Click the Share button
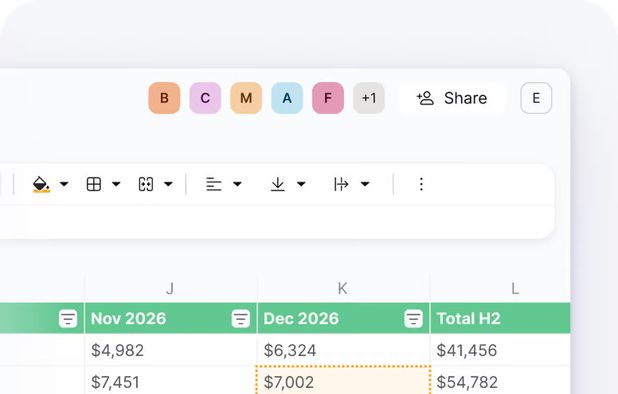 452,98
